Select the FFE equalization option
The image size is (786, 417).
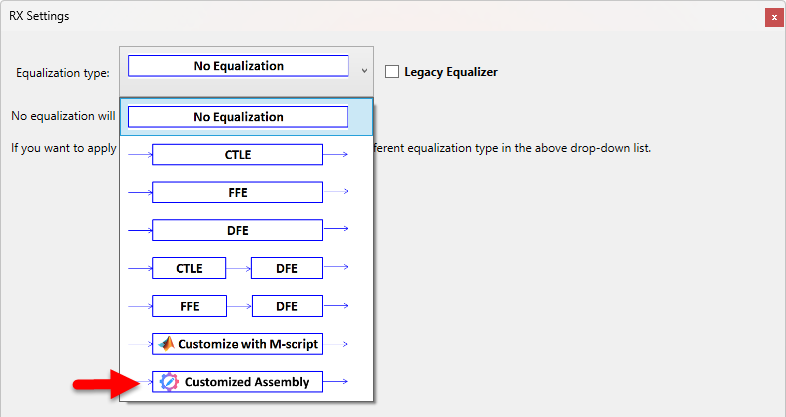pyautogui.click(x=237, y=192)
